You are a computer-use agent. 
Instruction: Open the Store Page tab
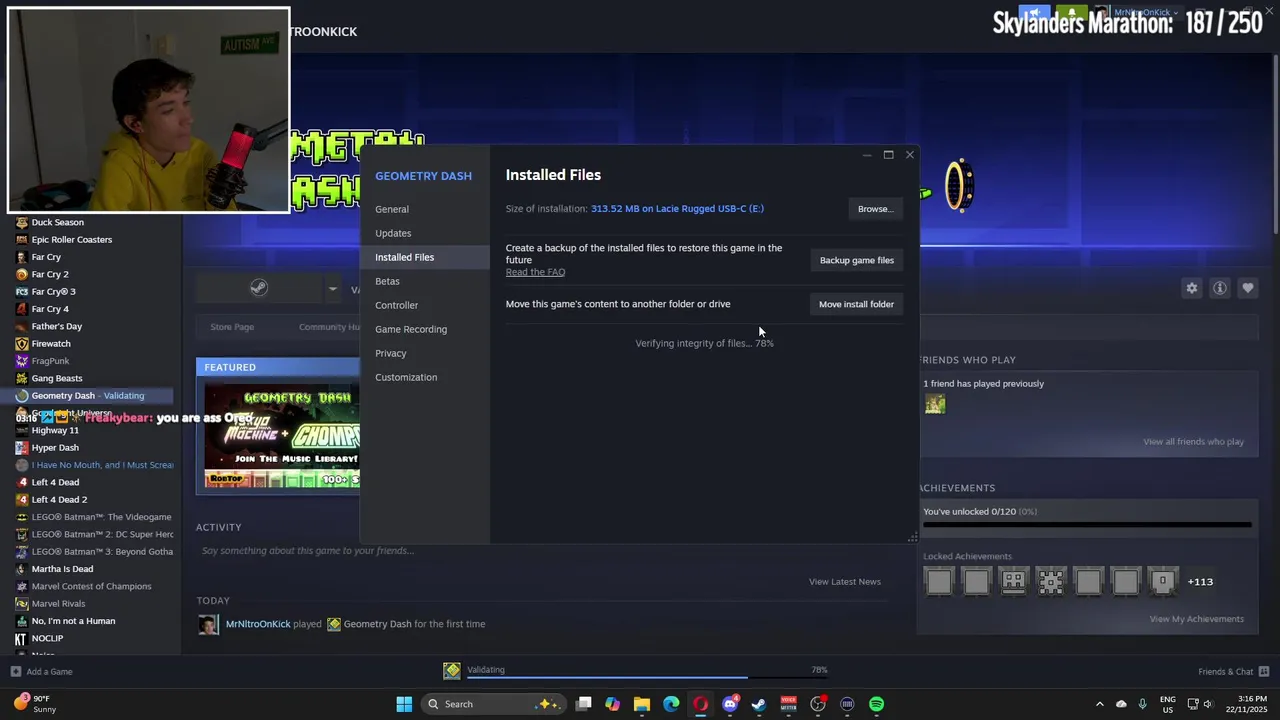(232, 327)
